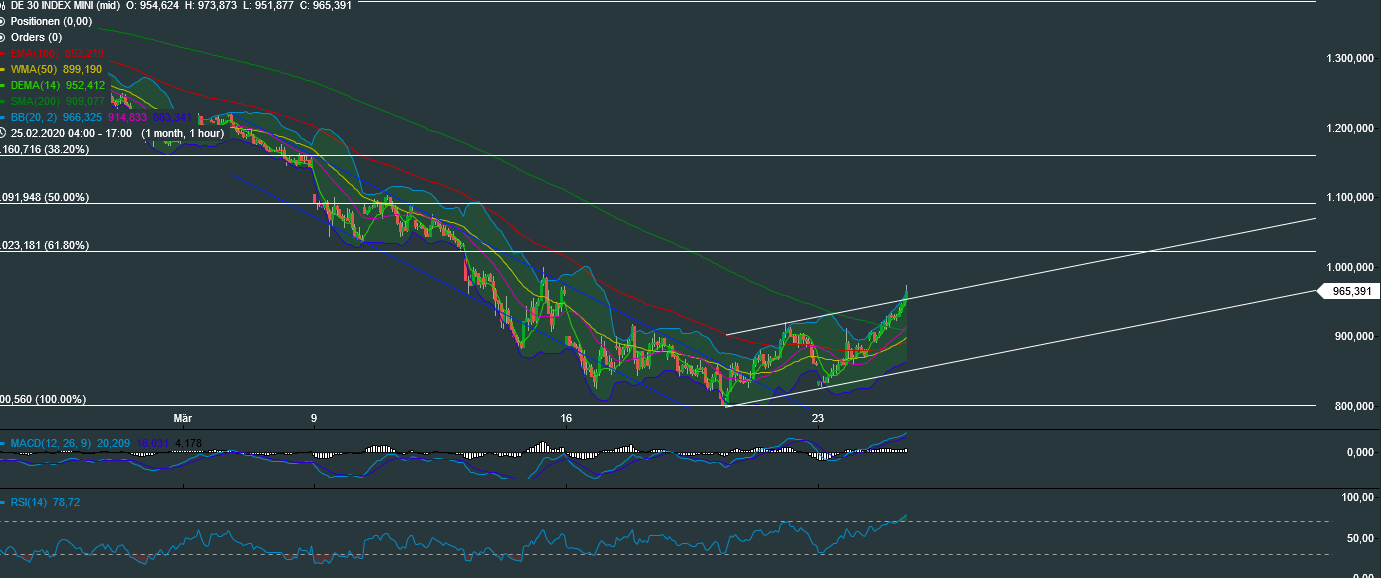Click the date range 25.02.2020 04:00 - 17:00 text

click(x=70, y=133)
